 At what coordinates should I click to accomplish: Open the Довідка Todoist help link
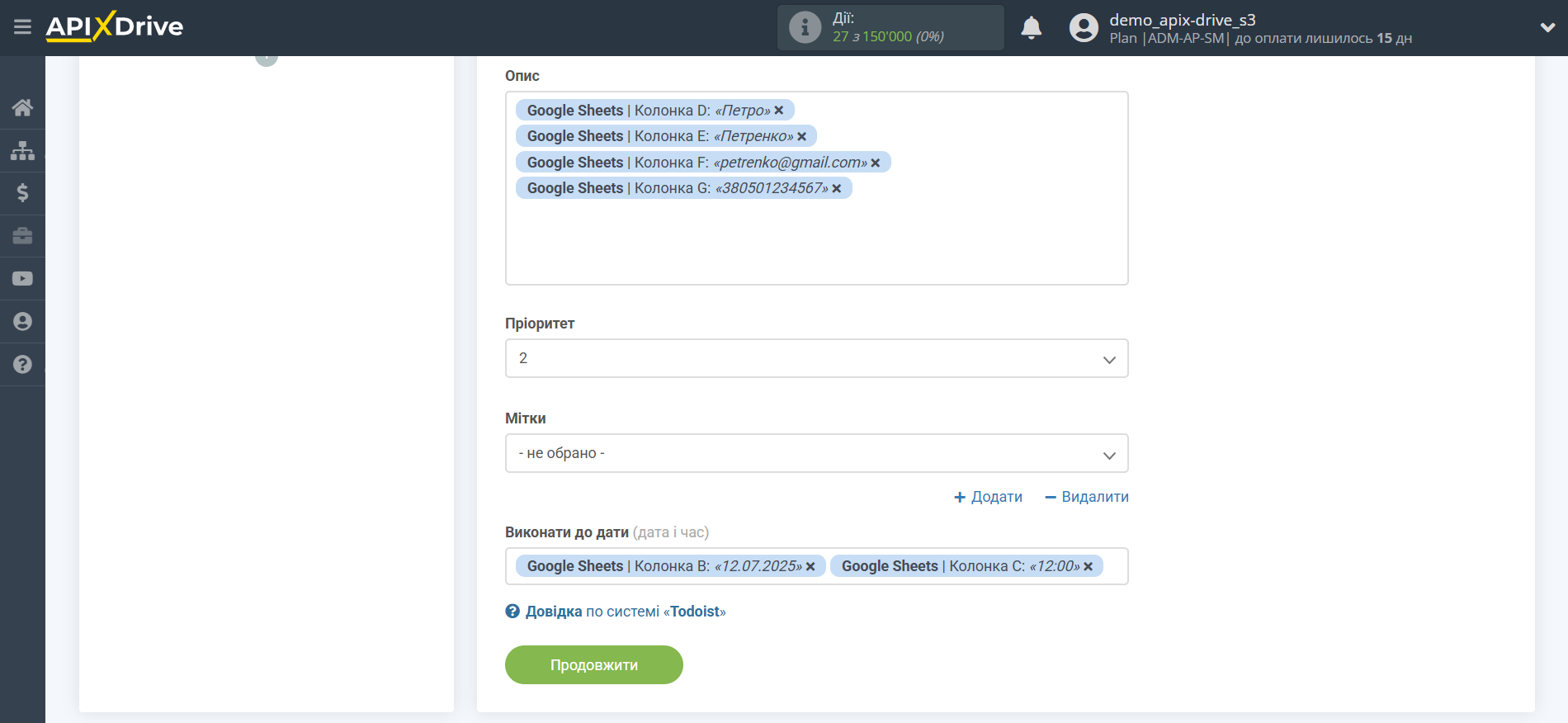pyautogui.click(x=626, y=612)
